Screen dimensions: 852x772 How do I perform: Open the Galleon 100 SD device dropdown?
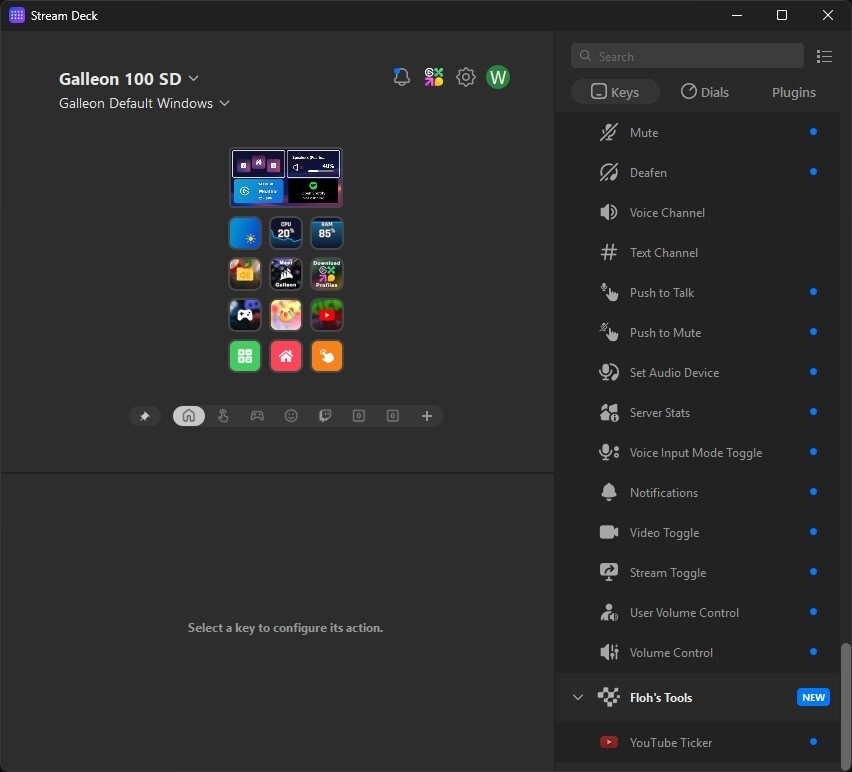tap(129, 79)
